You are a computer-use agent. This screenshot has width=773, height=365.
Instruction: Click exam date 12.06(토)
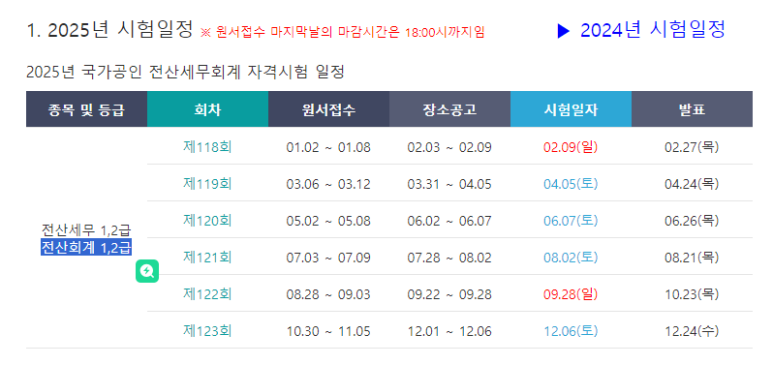pyautogui.click(x=571, y=331)
